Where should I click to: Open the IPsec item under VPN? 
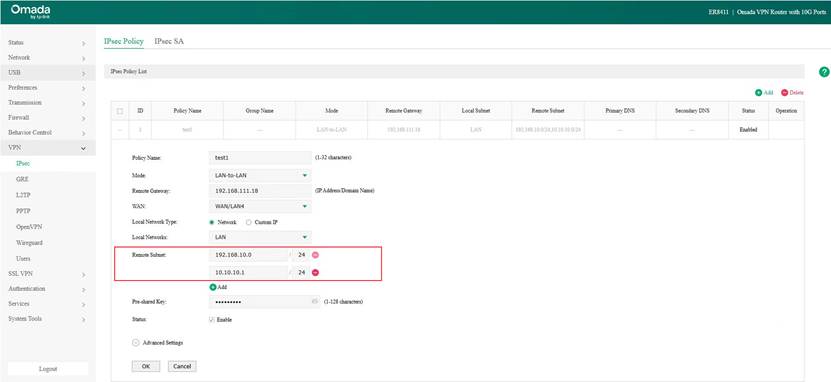coord(23,164)
